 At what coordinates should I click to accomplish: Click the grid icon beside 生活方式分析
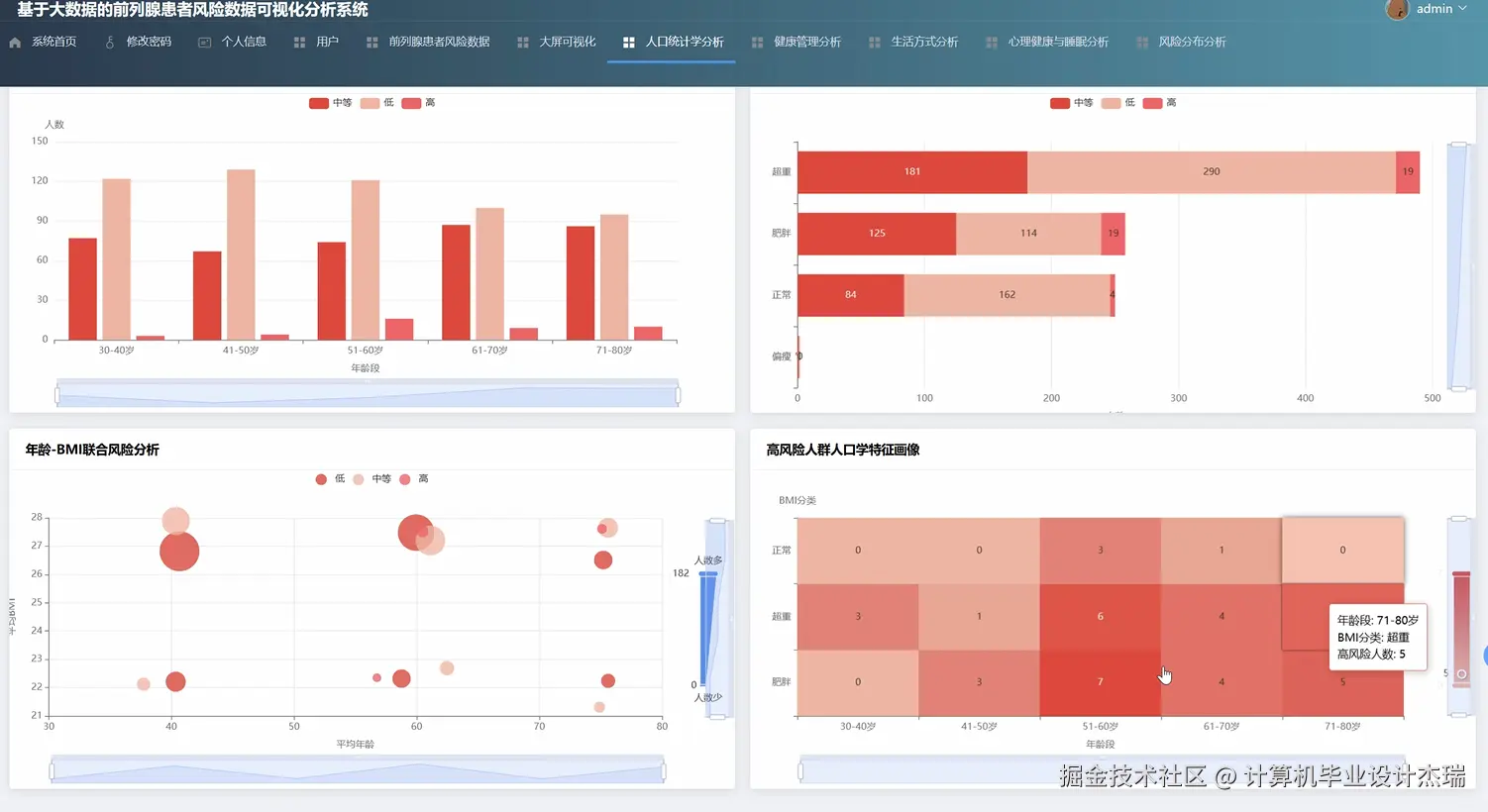[875, 43]
